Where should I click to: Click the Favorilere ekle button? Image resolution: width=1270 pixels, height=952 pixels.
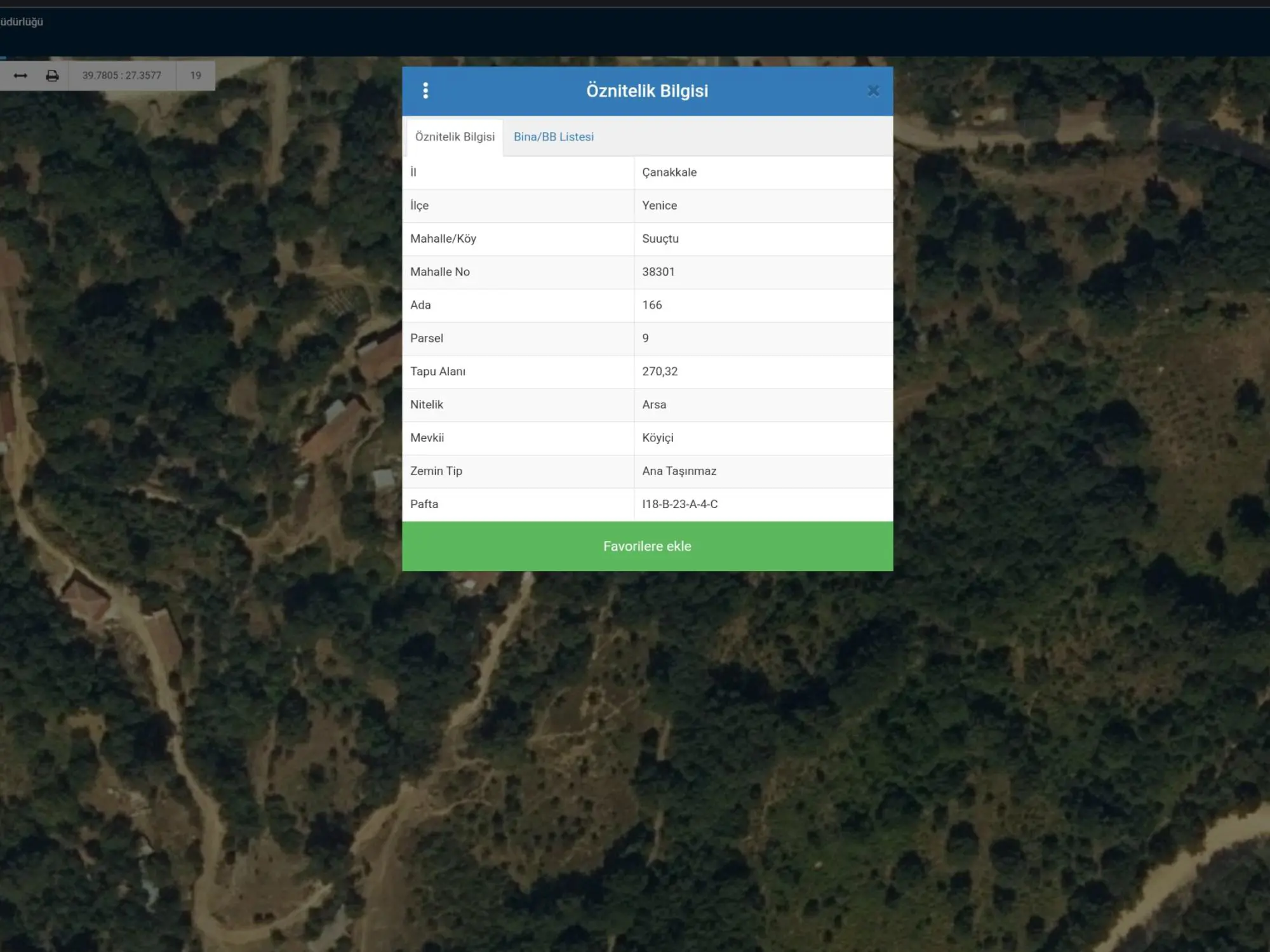(x=647, y=546)
